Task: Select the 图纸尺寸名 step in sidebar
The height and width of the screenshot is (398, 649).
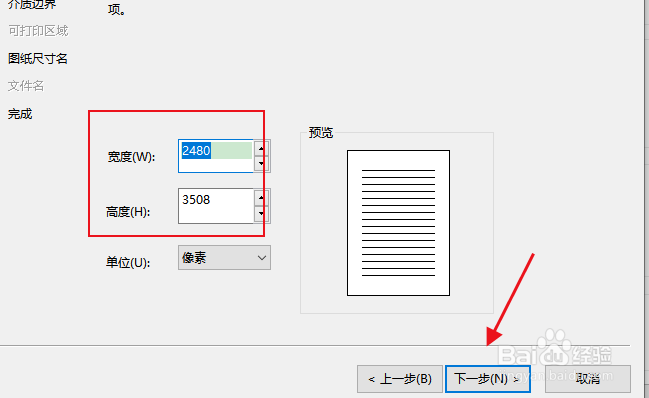Action: coord(38,59)
